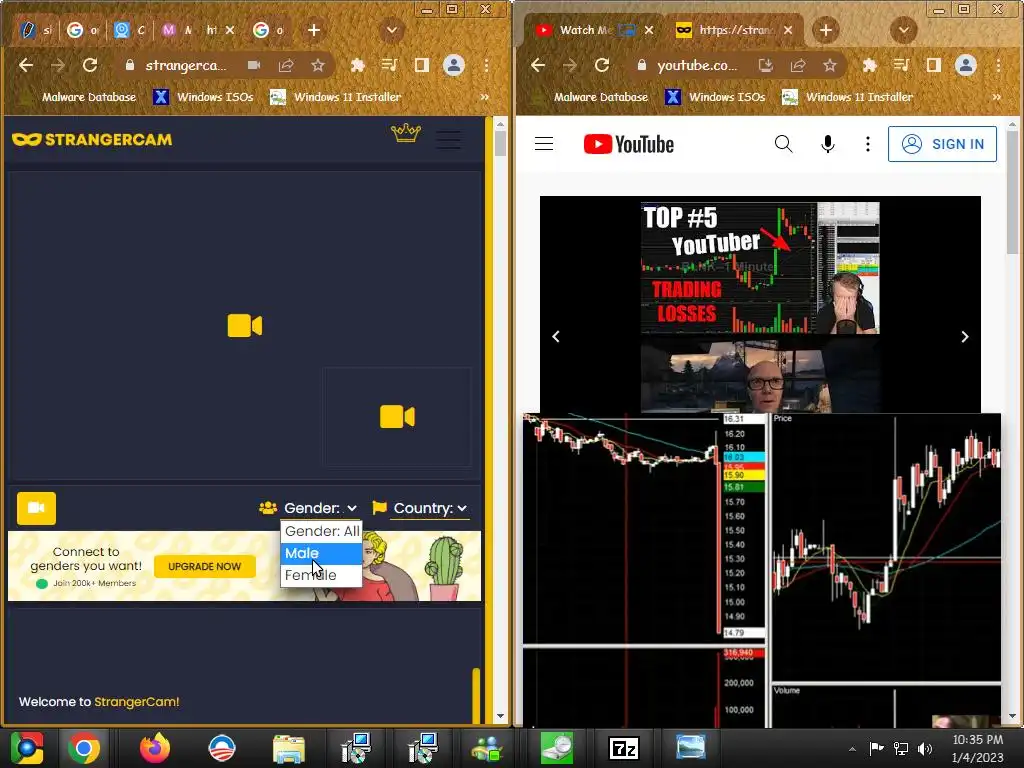Bookmark the strangercam page with the star

[318, 65]
